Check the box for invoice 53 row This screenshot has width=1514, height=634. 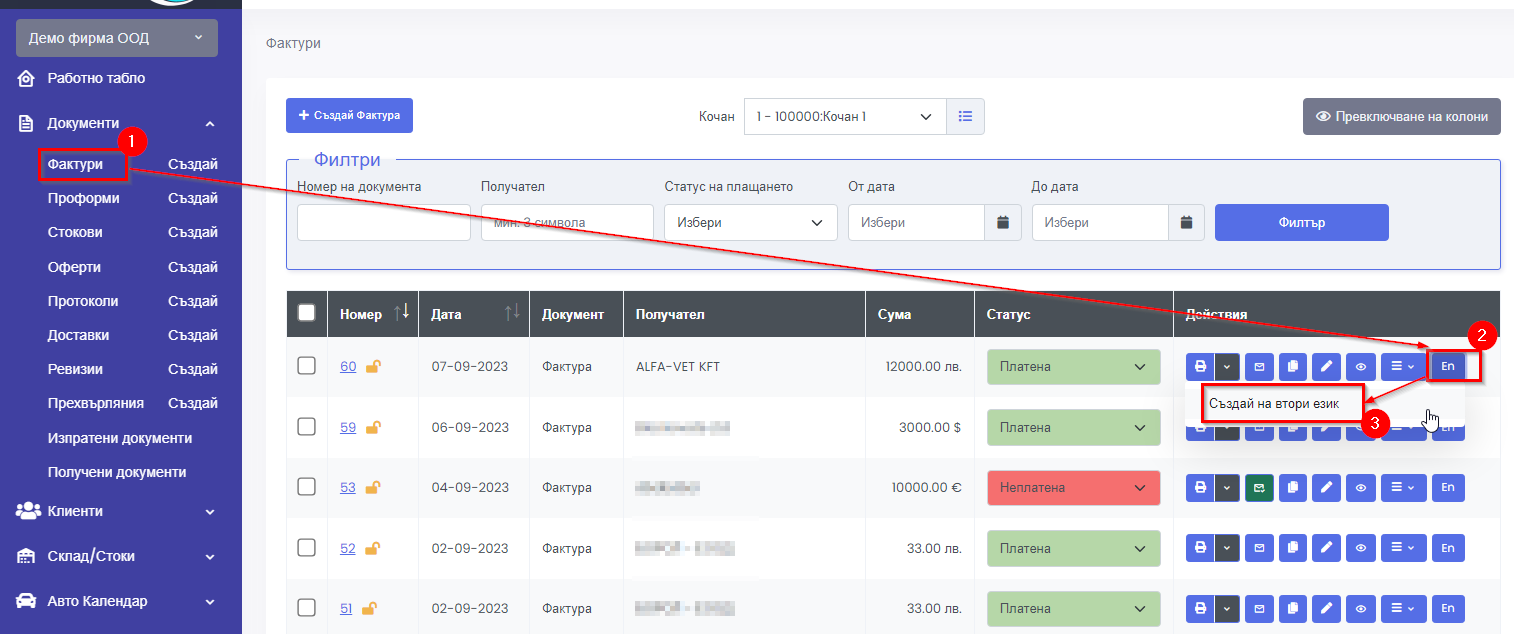click(307, 487)
